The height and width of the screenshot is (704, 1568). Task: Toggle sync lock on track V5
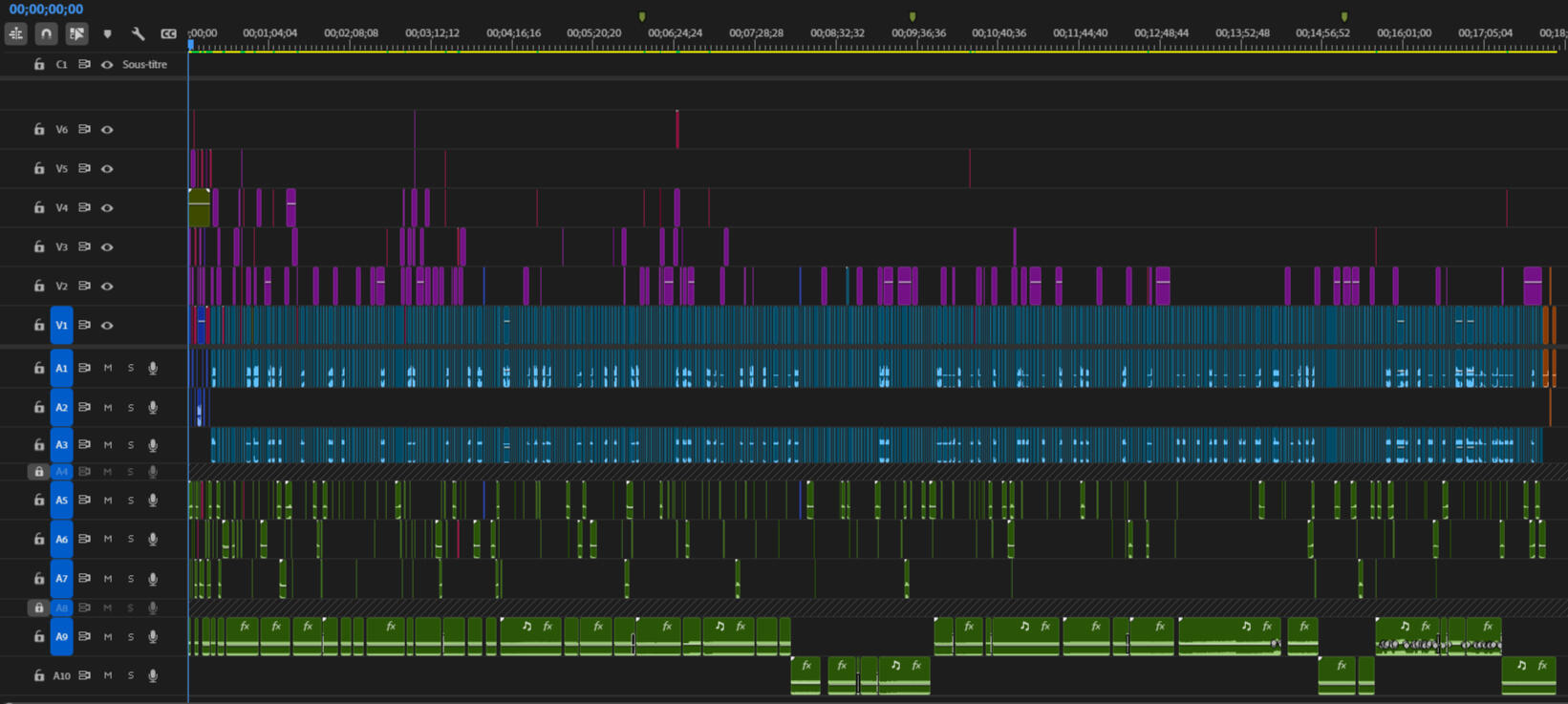coord(84,168)
